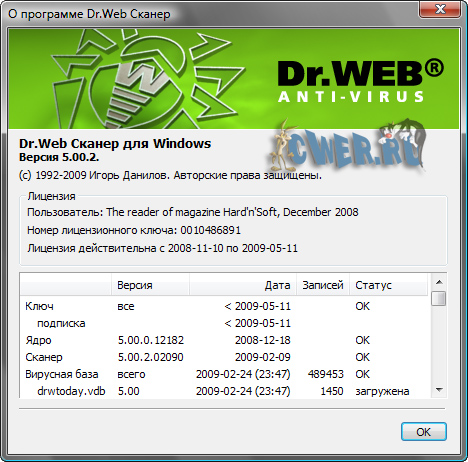Click the Дата column header

[x=243, y=285]
